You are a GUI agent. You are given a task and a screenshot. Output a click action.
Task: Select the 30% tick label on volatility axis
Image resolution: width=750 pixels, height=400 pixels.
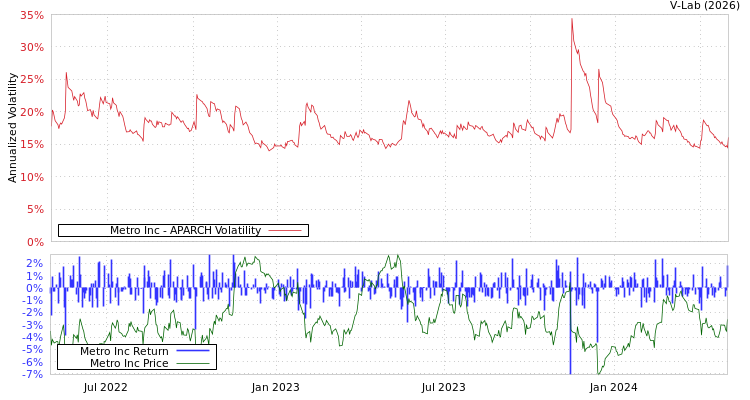pos(32,48)
